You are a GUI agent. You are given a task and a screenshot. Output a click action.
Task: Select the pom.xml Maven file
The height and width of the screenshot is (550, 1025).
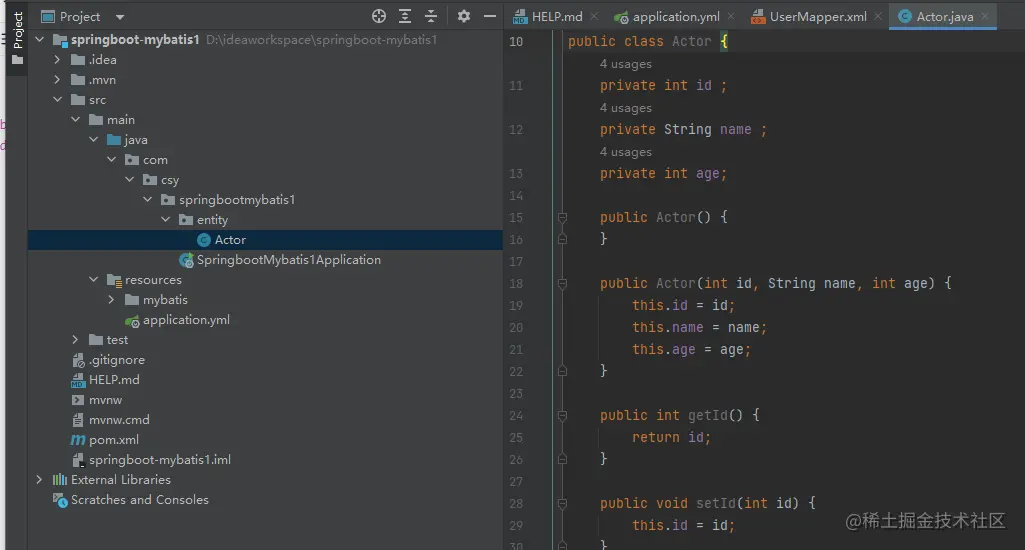[114, 439]
